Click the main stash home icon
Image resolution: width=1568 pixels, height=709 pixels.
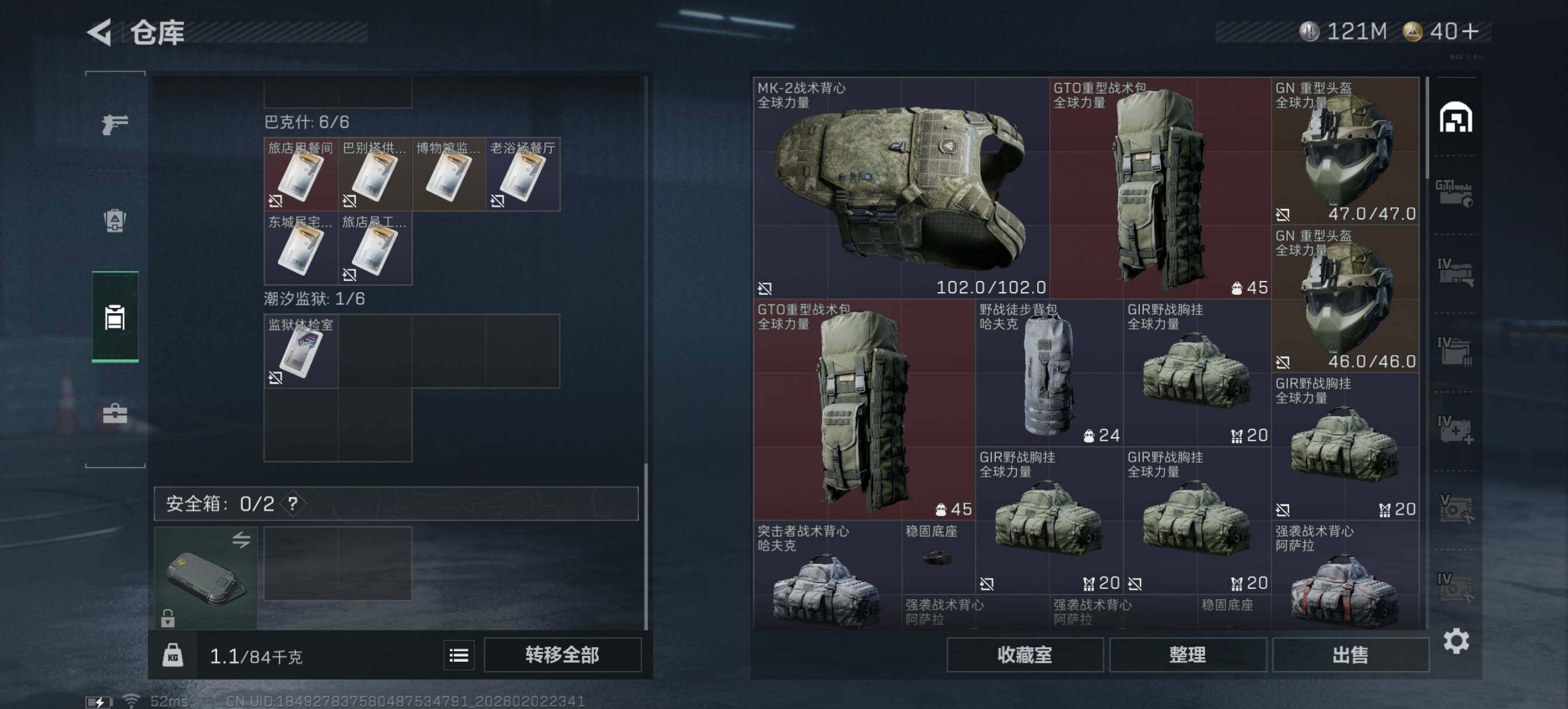[x=1455, y=117]
